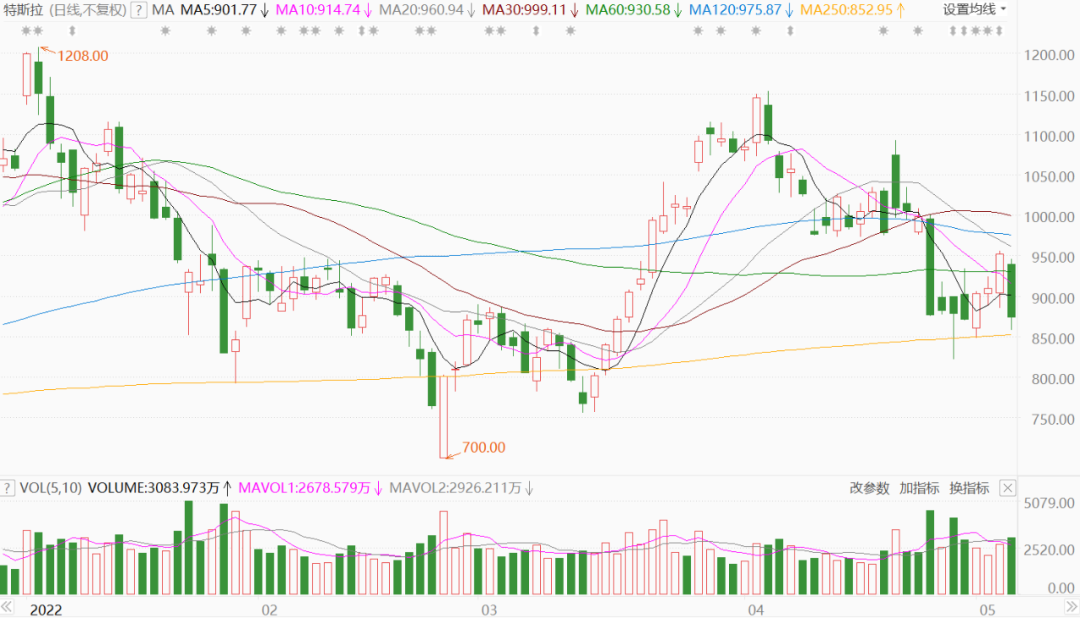
Task: Click the 03 month label on timeline
Action: [488, 610]
